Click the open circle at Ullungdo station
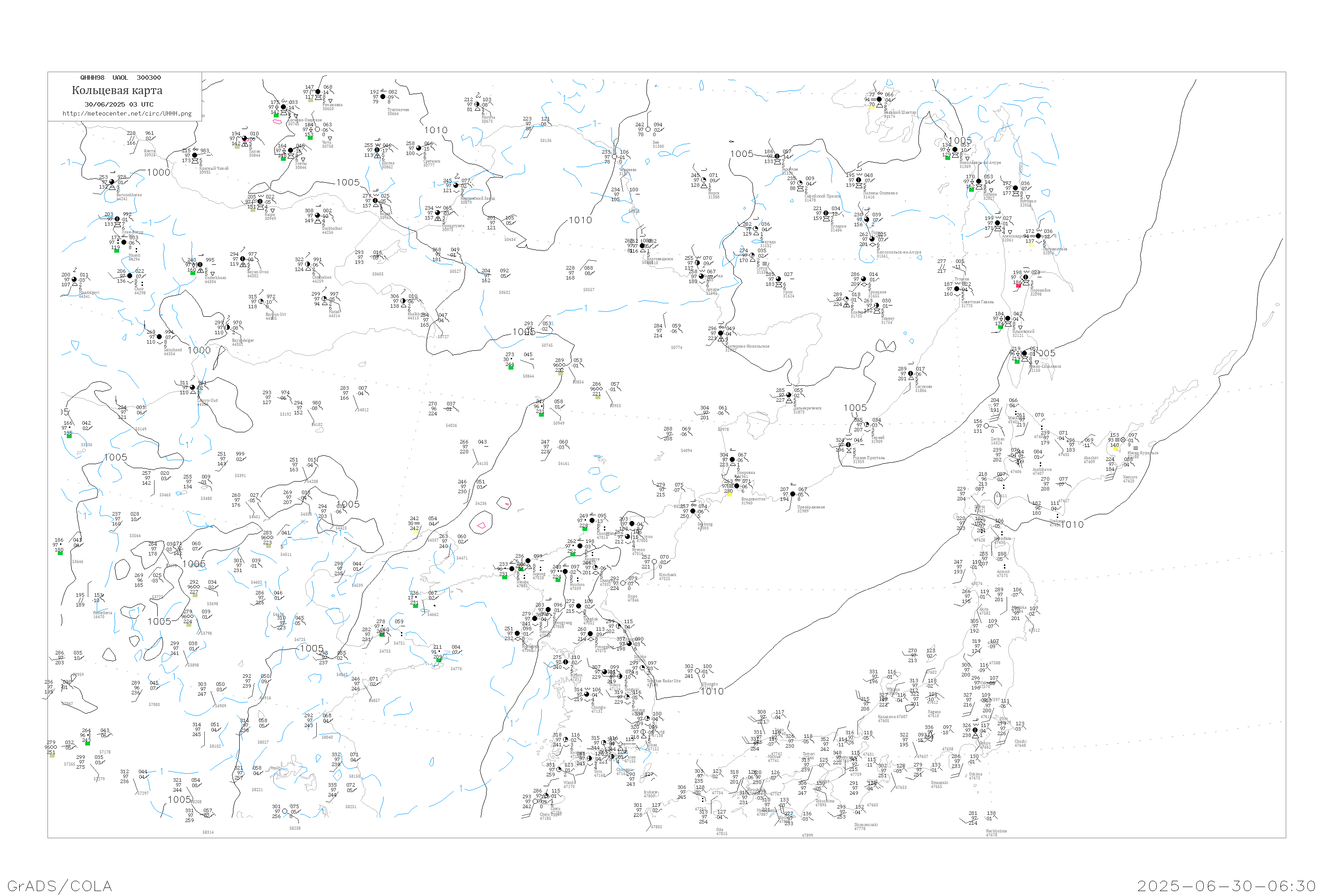 point(697,672)
